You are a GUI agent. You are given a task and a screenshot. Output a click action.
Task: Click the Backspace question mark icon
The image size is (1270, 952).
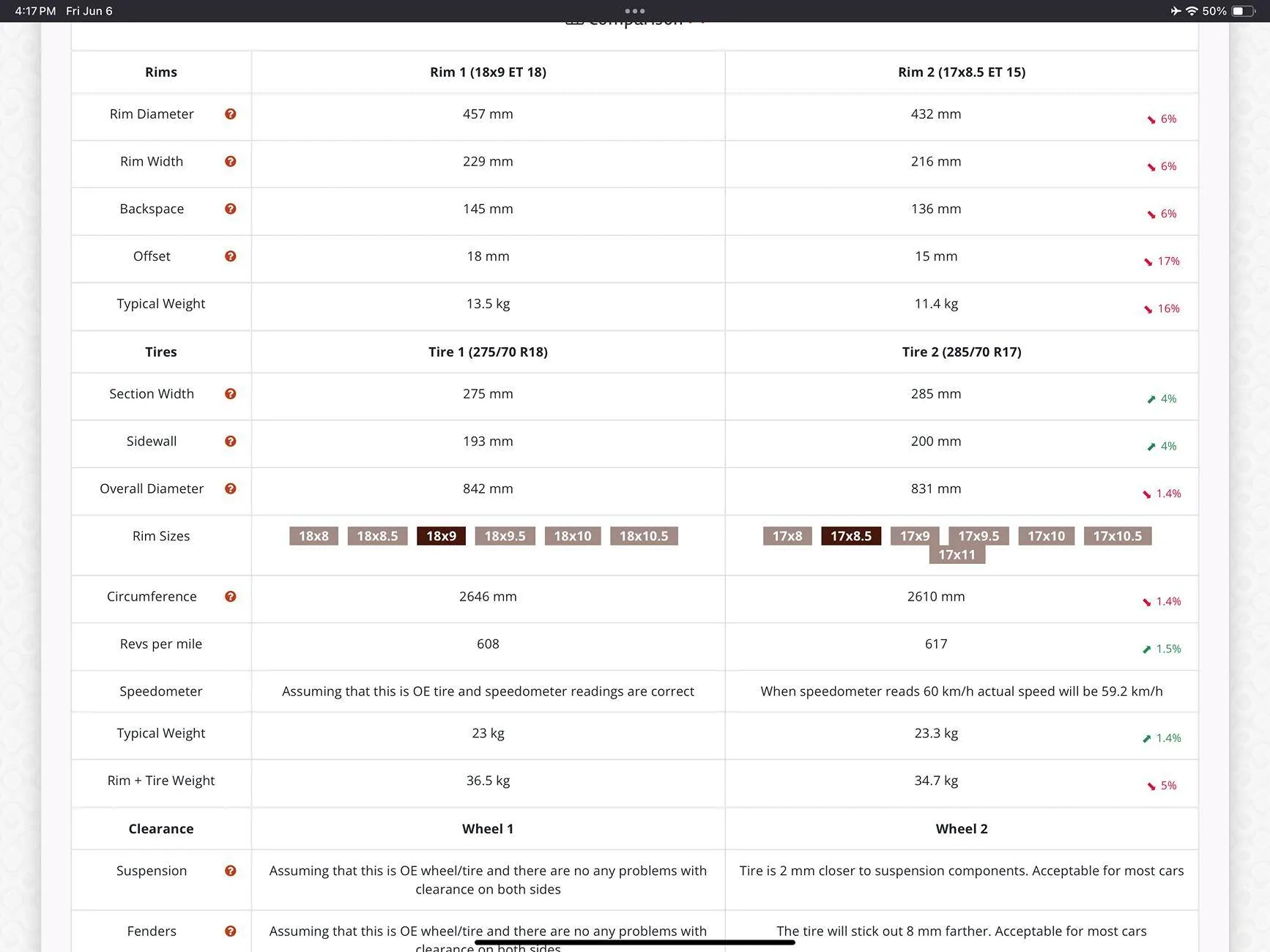[x=230, y=209]
